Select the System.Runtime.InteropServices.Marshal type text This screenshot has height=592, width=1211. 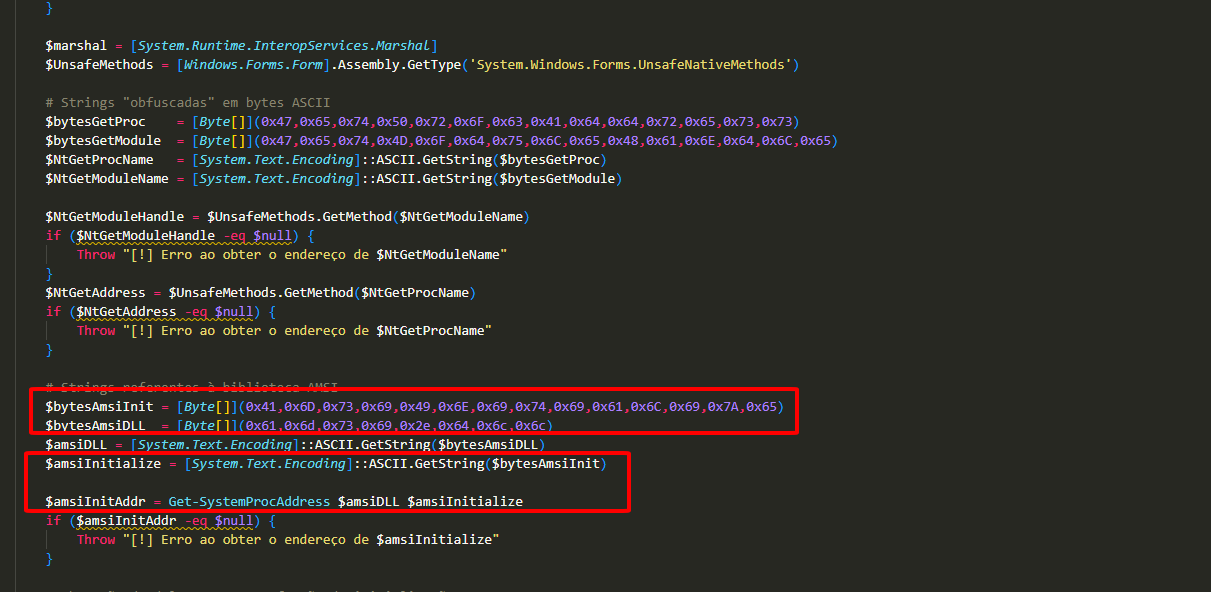(x=285, y=46)
